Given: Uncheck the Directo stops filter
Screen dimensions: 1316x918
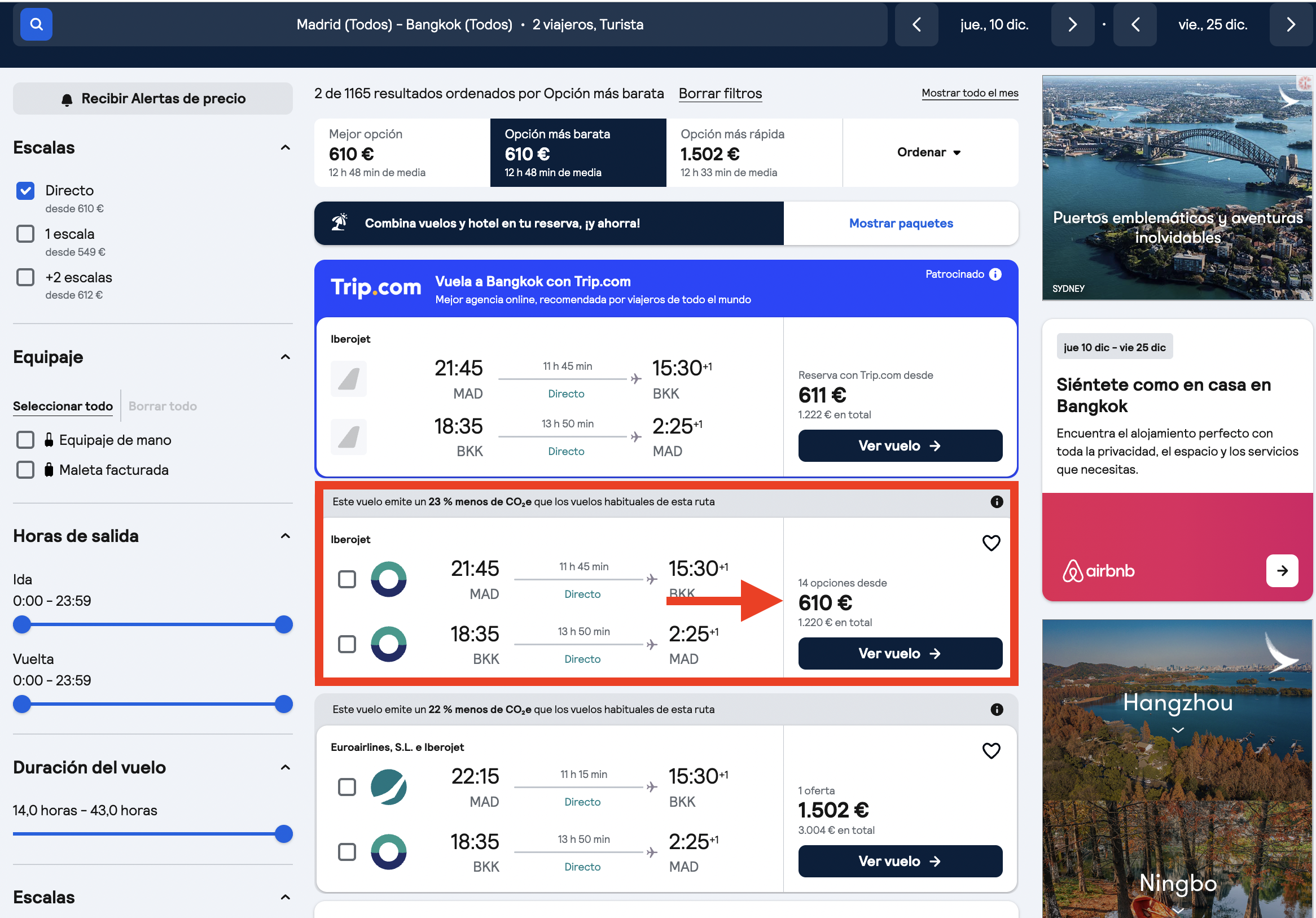Looking at the screenshot, I should [25, 190].
